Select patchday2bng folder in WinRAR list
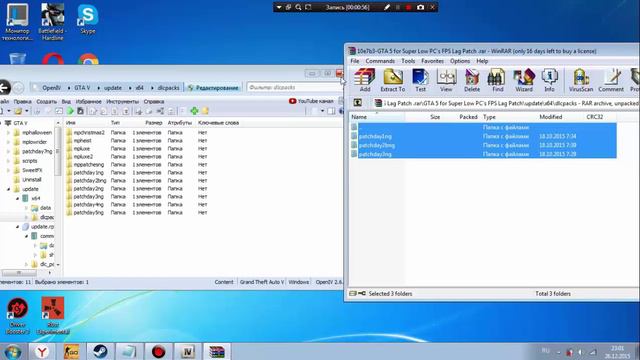 484,145
